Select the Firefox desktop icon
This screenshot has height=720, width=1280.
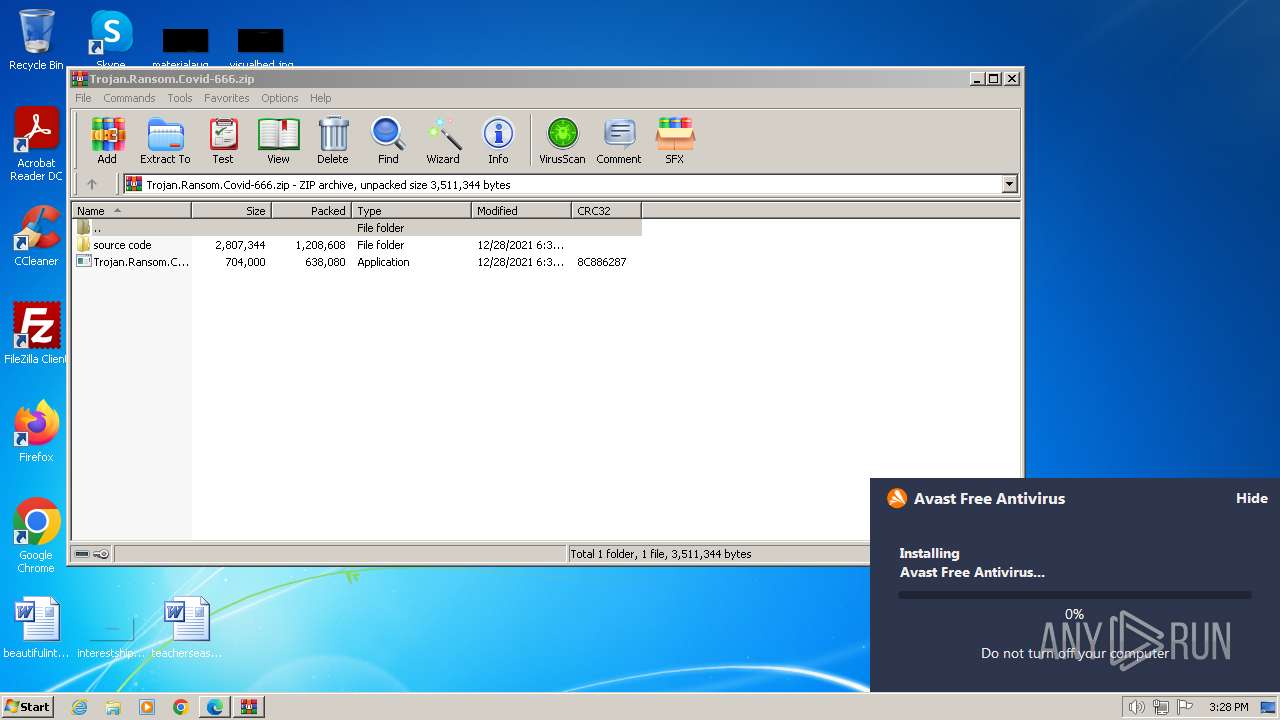36,432
